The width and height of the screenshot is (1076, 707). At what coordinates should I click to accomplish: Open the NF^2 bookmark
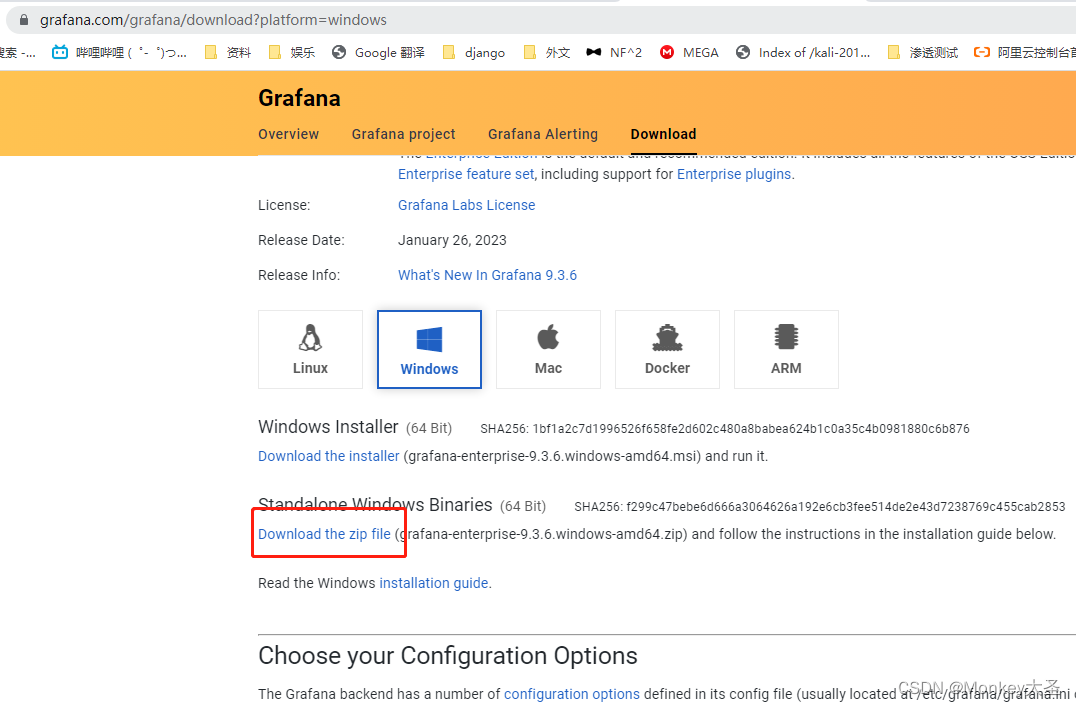coord(614,52)
